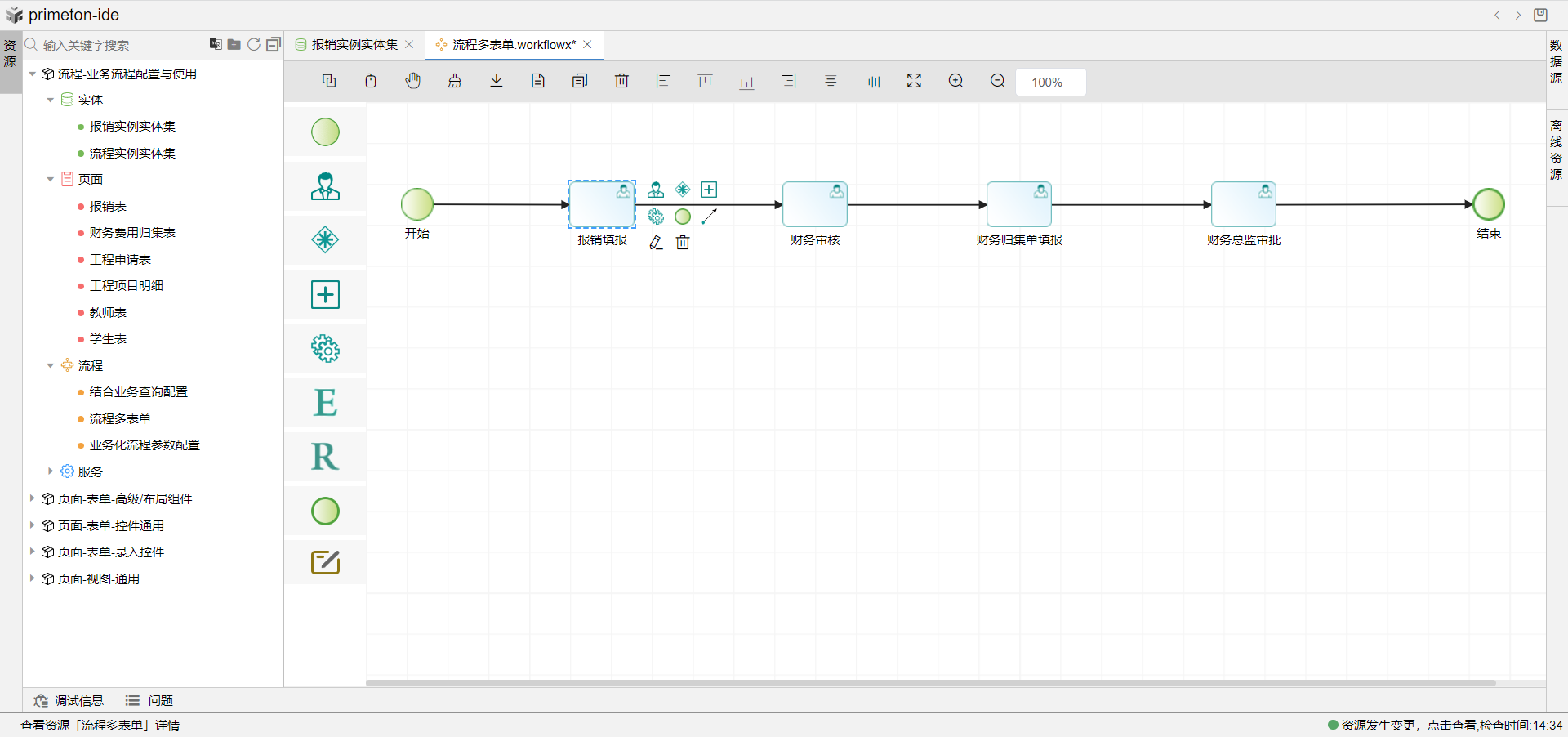Click the fit-to-screen expand icon
Image resolution: width=1568 pixels, height=737 pixels.
pyautogui.click(x=914, y=81)
